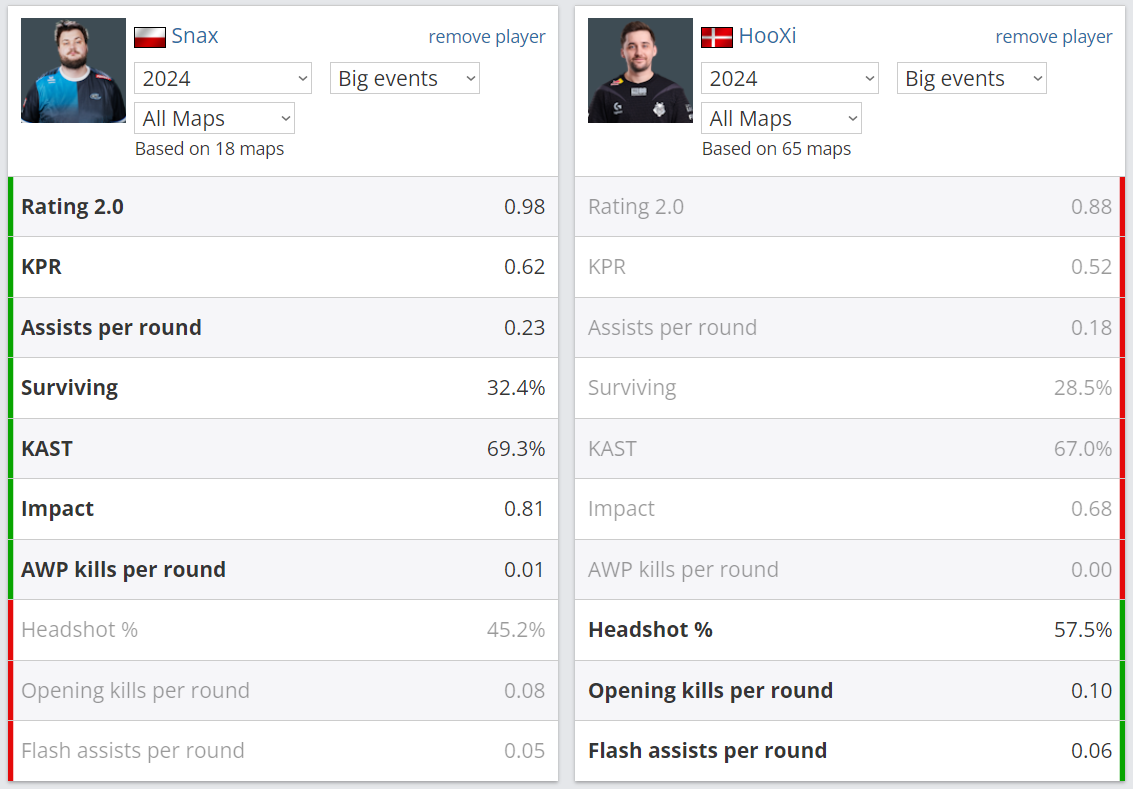Click the Denmark flag icon beside HooXi
Image resolution: width=1133 pixels, height=789 pixels.
(x=717, y=37)
